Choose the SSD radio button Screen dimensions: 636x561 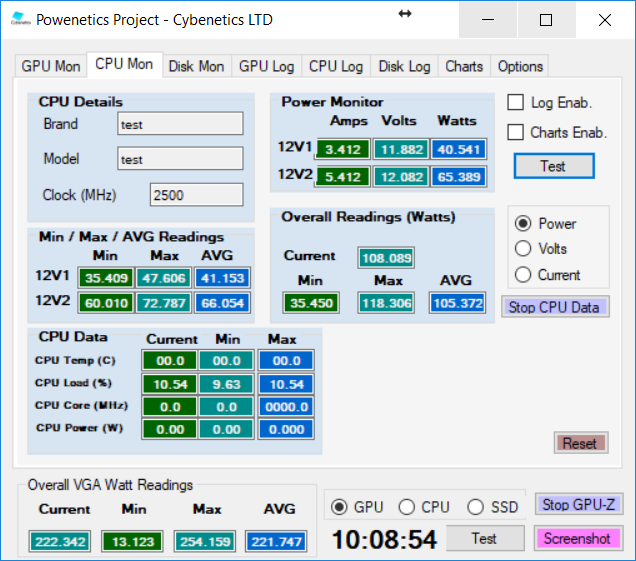pyautogui.click(x=475, y=507)
